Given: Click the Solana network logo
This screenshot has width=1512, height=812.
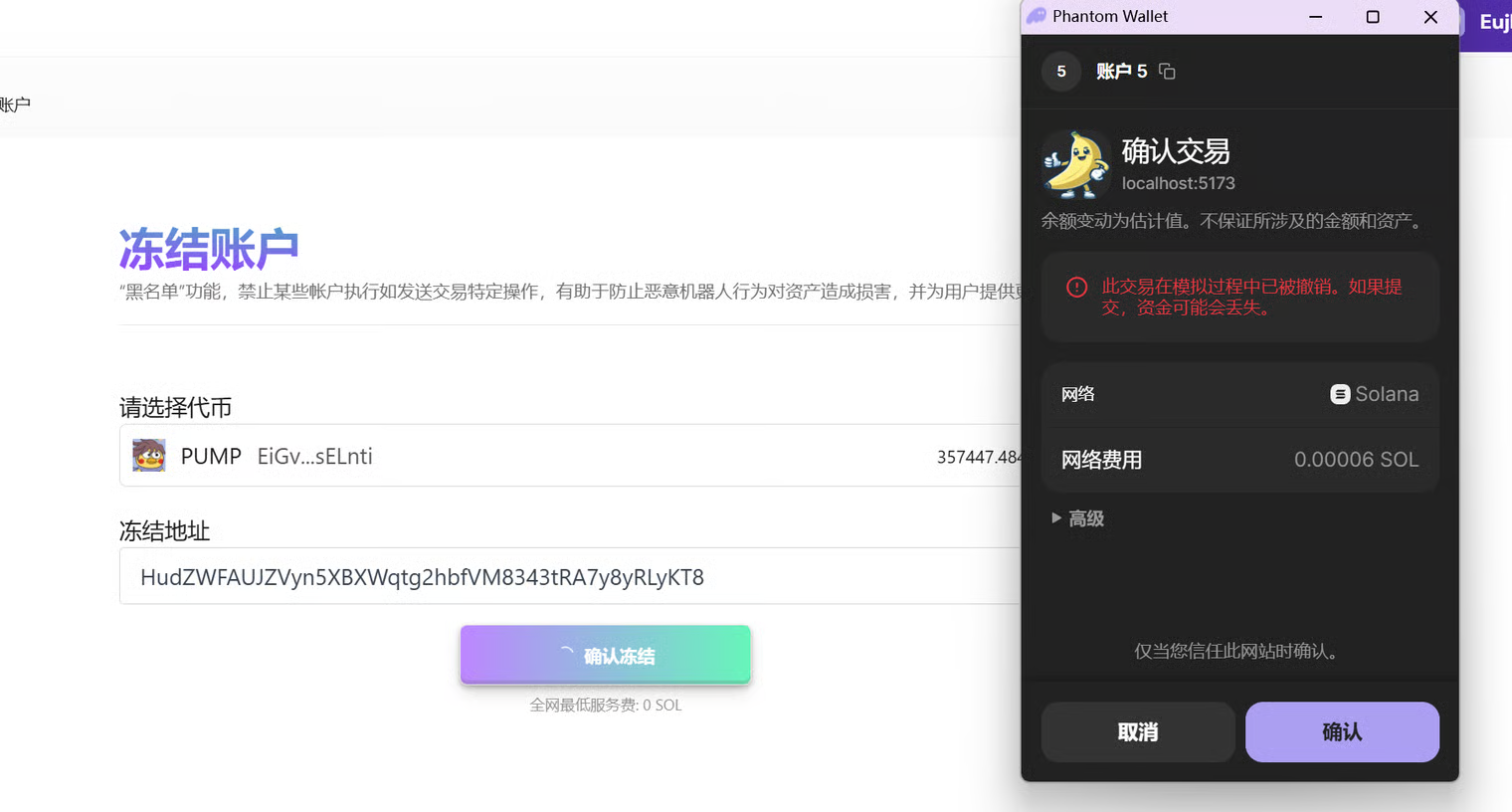Looking at the screenshot, I should (x=1340, y=394).
